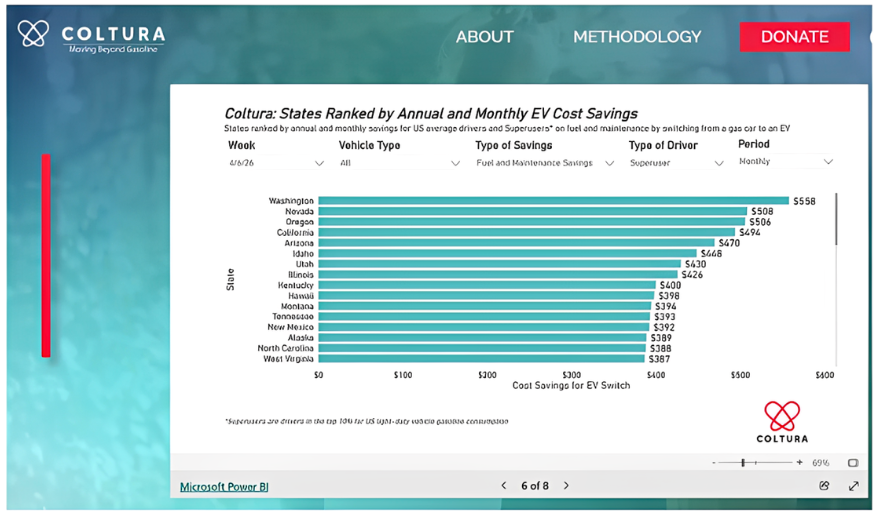Viewport: 874px width, 511px height.
Task: Click the chart vertical scrollbar
Action: 836,218
